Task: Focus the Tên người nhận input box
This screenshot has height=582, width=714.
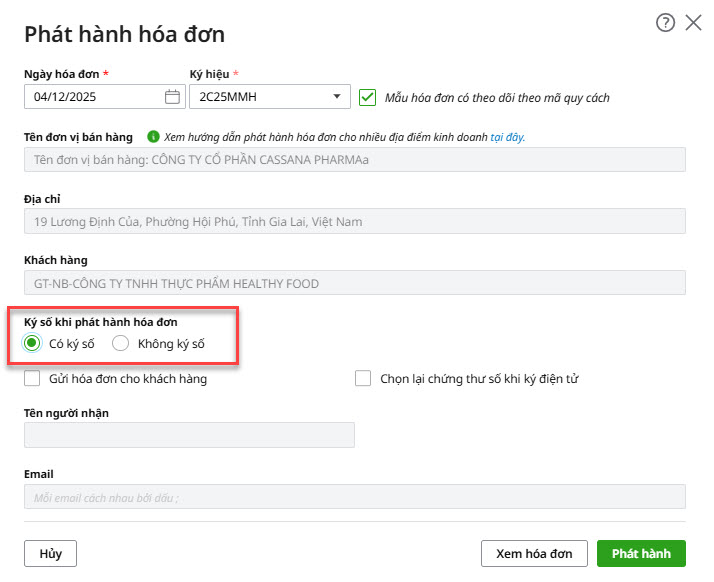Action: [189, 435]
